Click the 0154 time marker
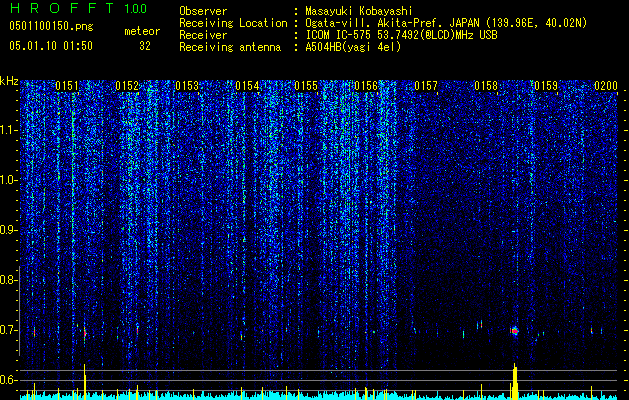629x400 pixels. click(247, 86)
